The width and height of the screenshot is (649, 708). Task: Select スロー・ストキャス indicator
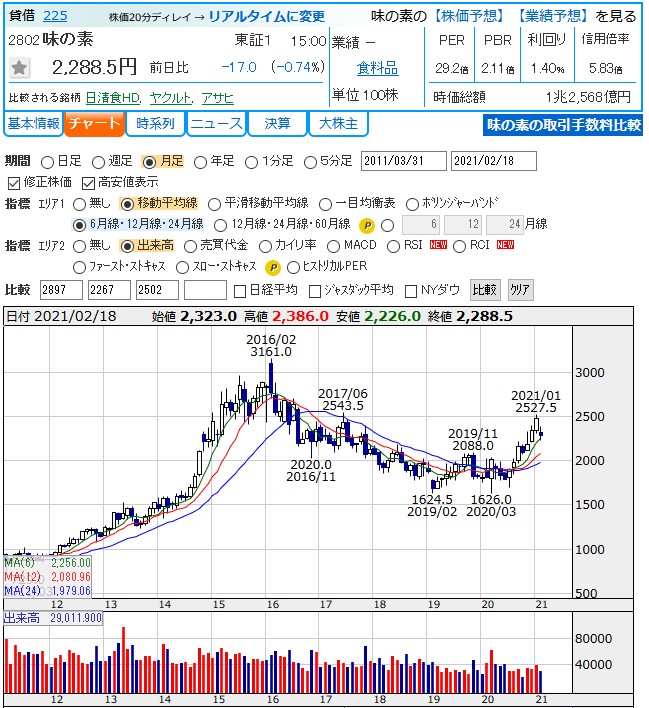point(182,267)
